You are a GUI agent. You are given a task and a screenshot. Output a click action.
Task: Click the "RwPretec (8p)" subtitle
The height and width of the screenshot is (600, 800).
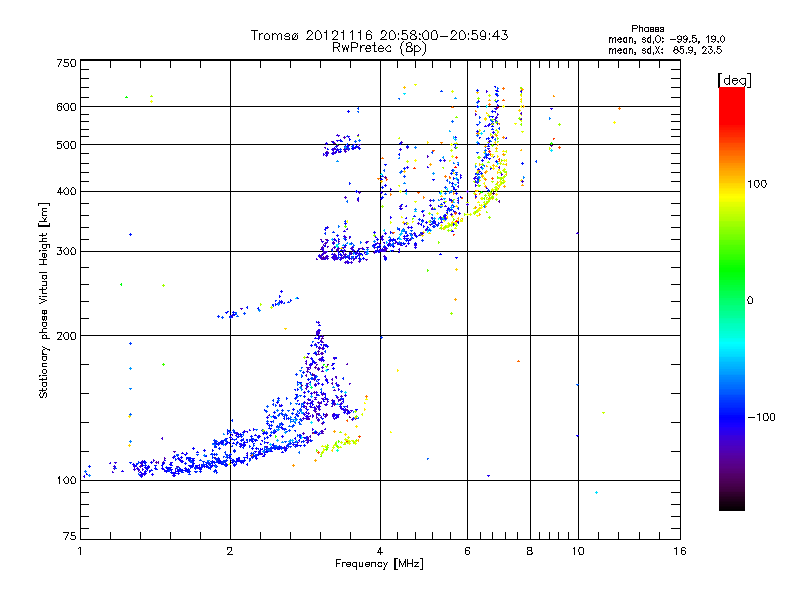(379, 48)
